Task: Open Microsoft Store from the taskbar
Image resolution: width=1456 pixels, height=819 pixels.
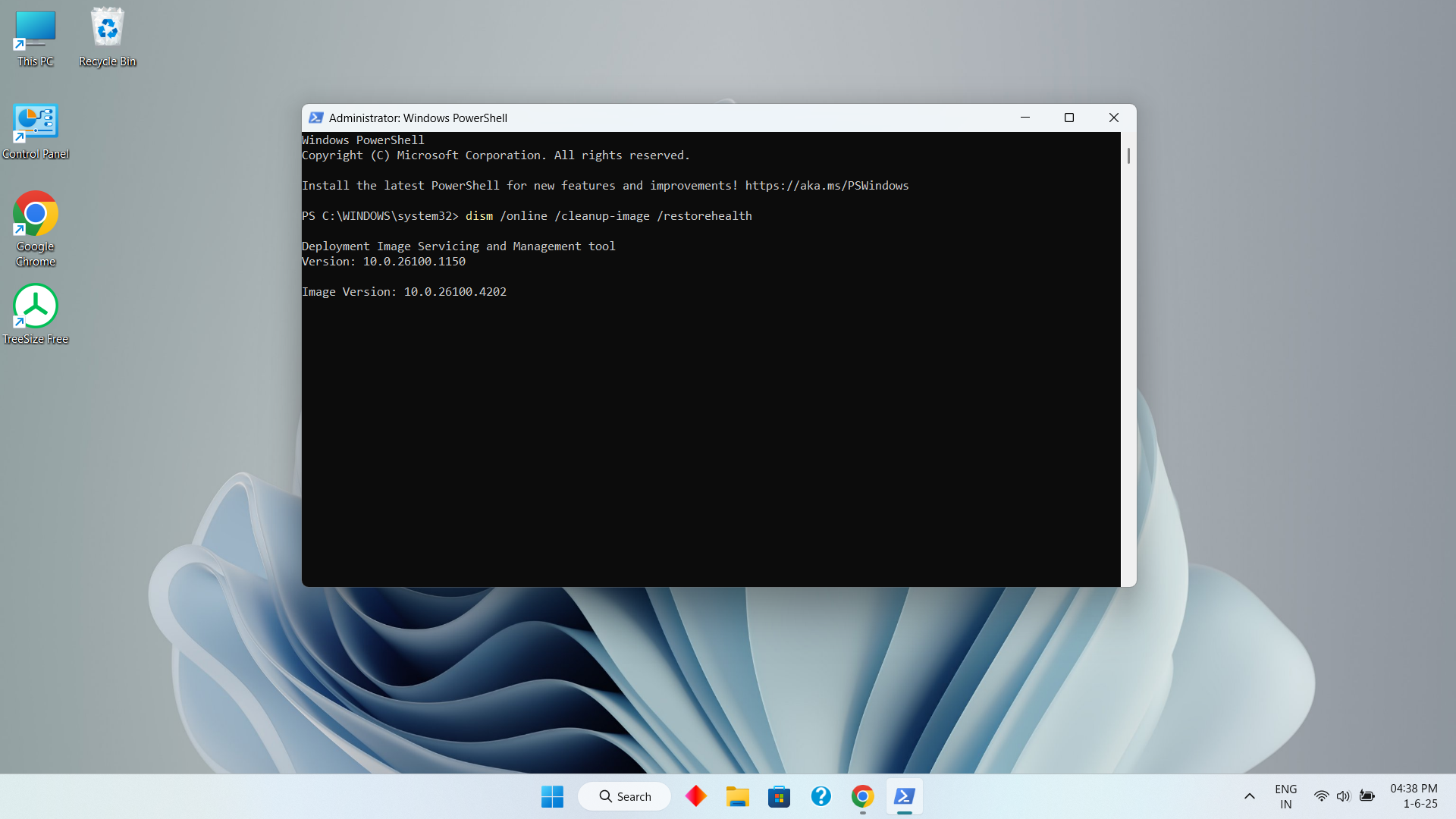Action: pos(780,796)
